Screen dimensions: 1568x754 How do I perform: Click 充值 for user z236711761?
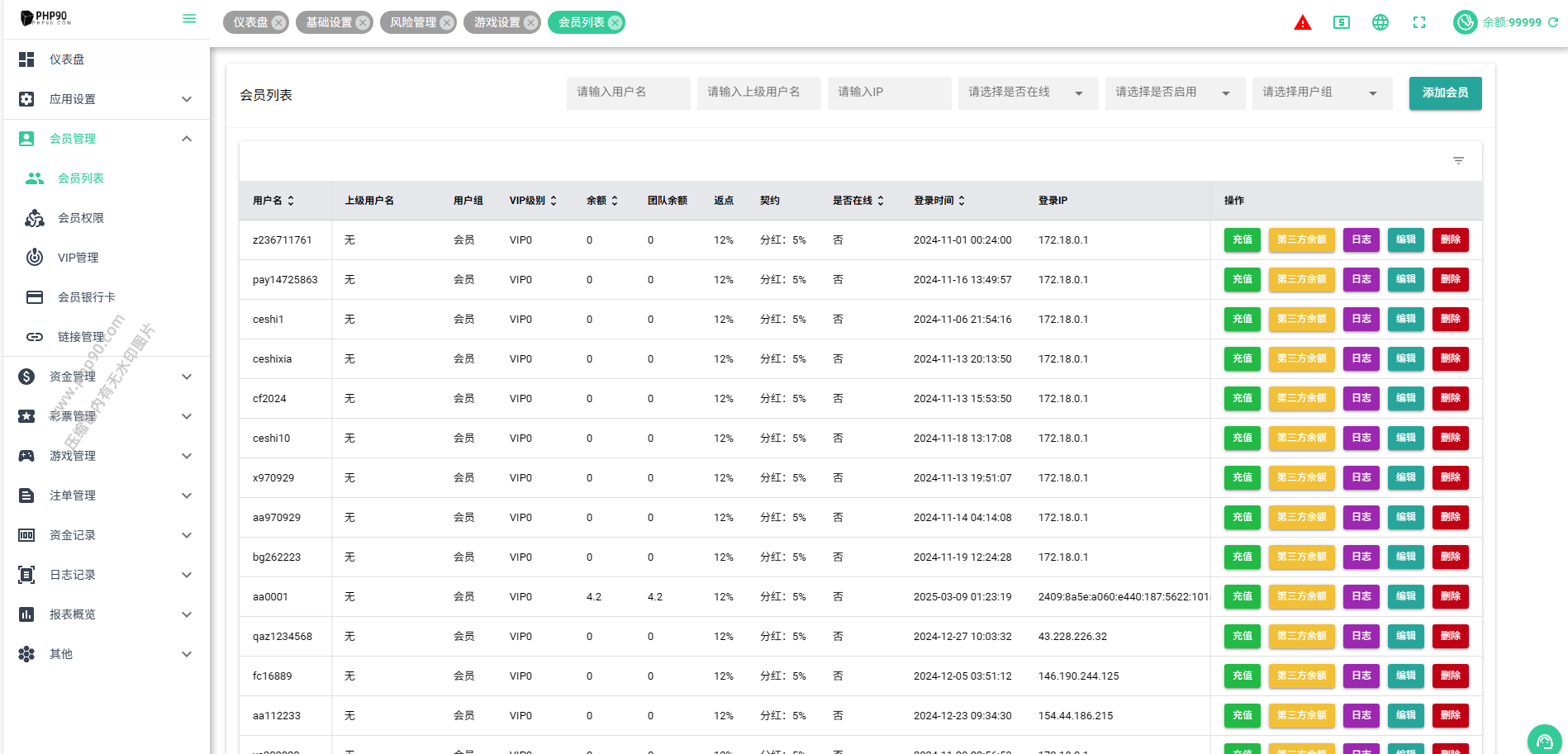click(1242, 240)
